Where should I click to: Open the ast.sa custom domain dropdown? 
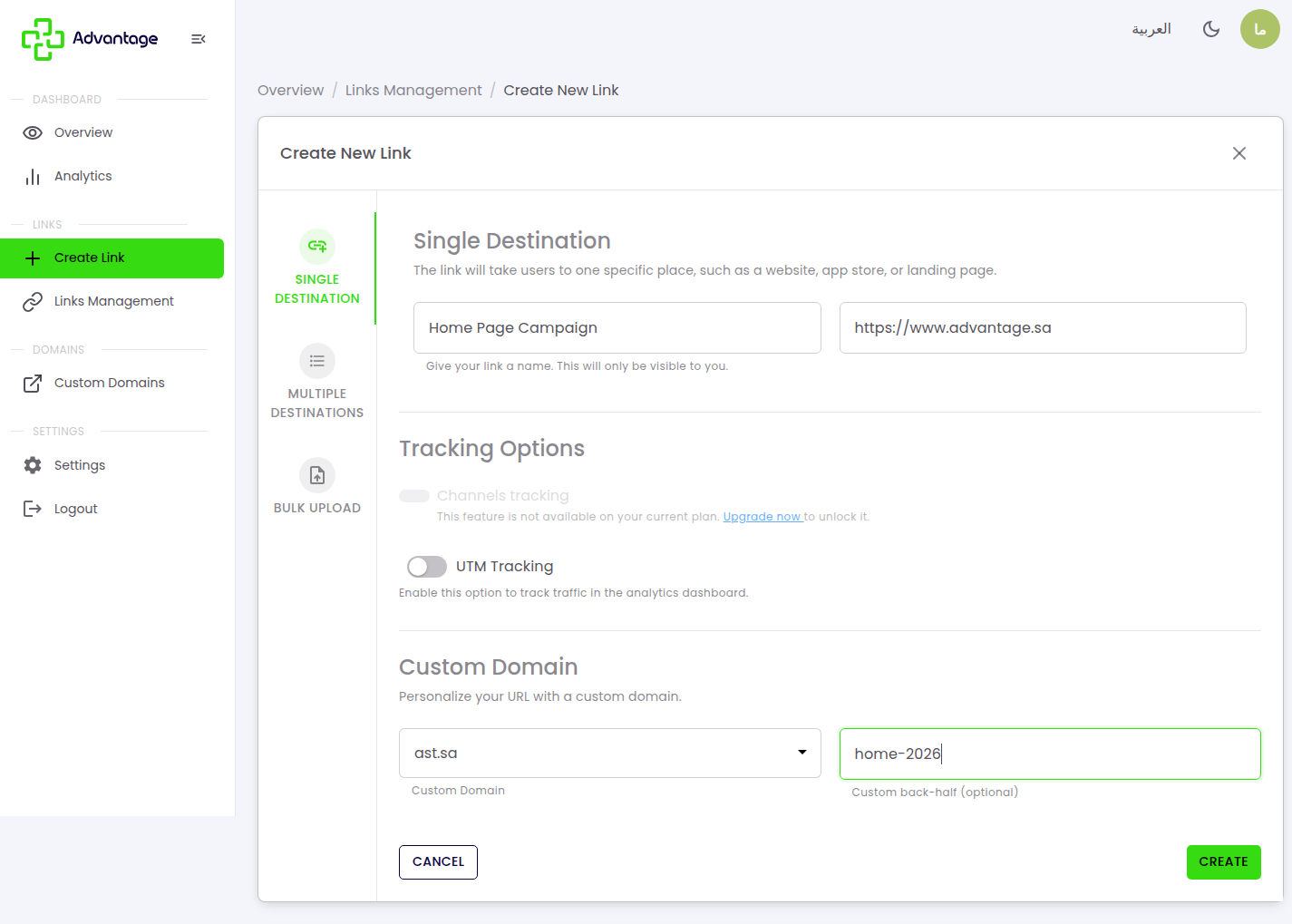click(x=610, y=754)
